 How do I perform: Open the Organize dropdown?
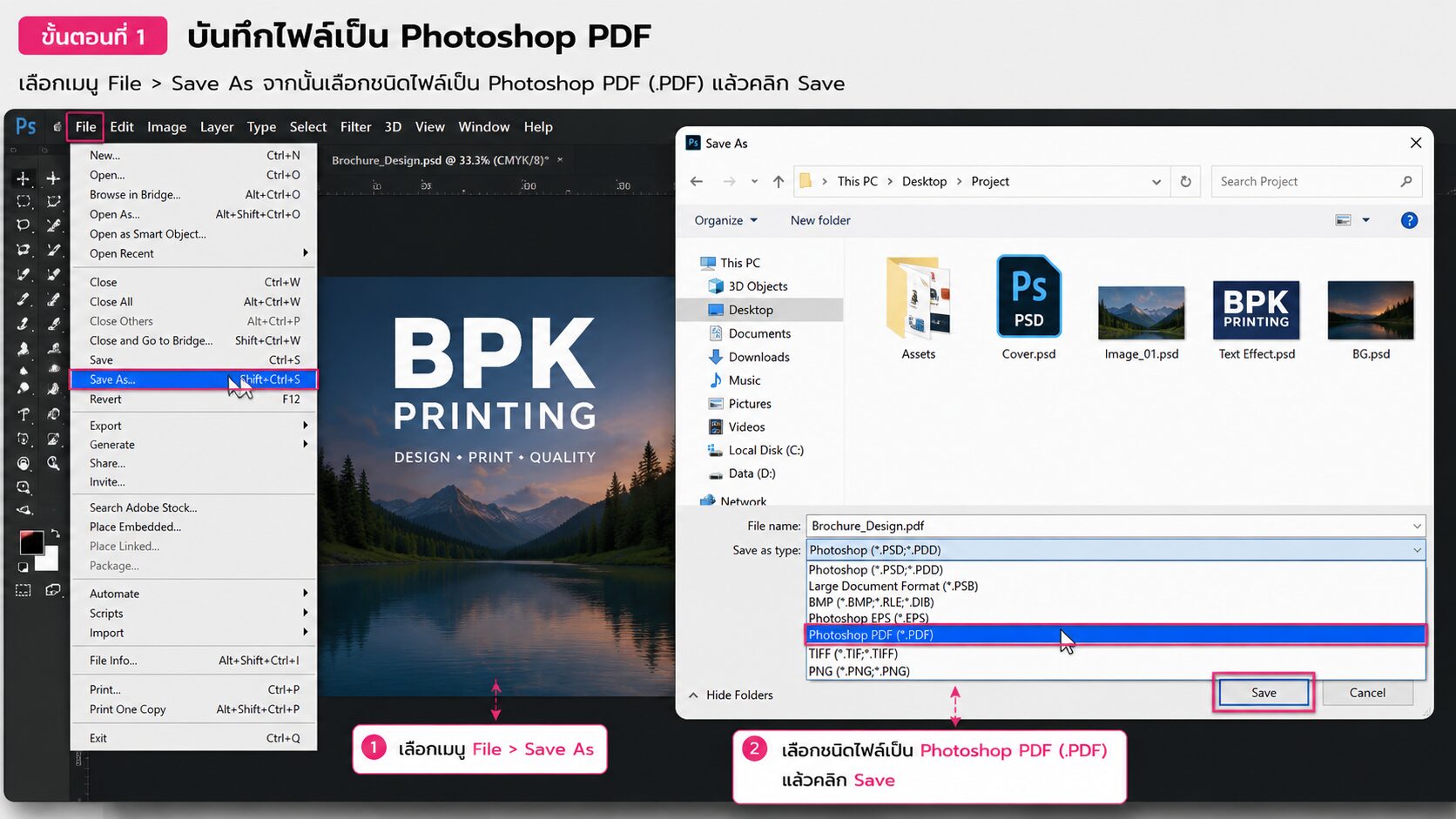click(x=725, y=221)
